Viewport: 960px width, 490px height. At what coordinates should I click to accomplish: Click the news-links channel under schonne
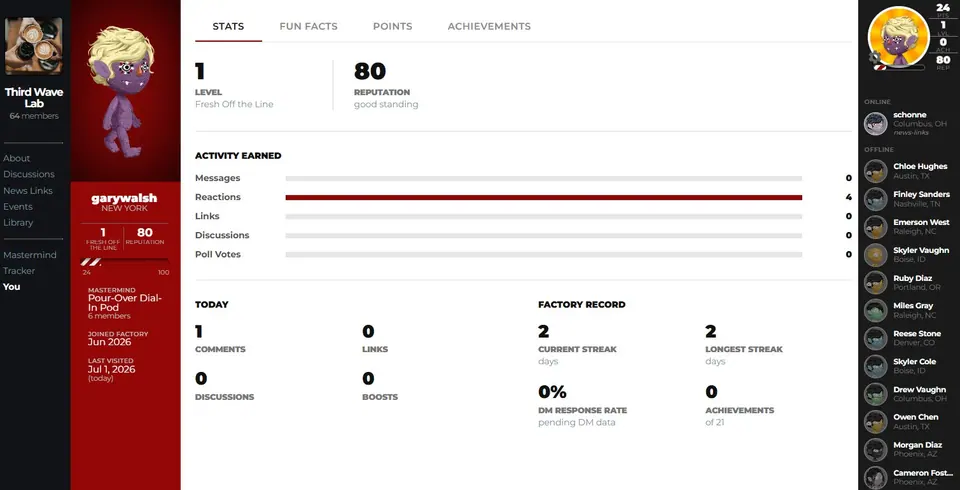pyautogui.click(x=910, y=132)
